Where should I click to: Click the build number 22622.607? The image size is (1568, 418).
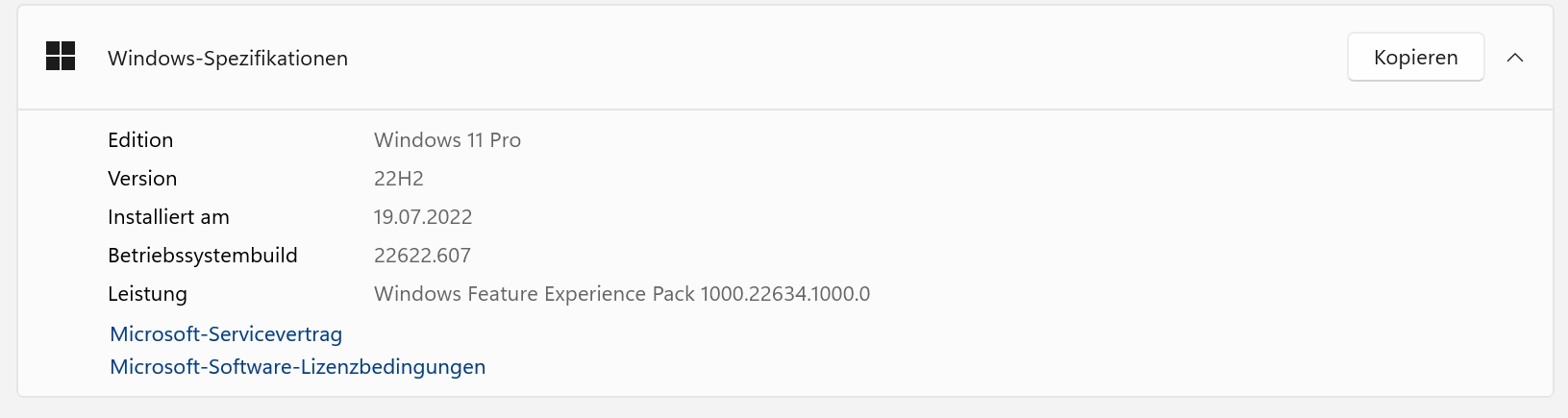coord(422,256)
